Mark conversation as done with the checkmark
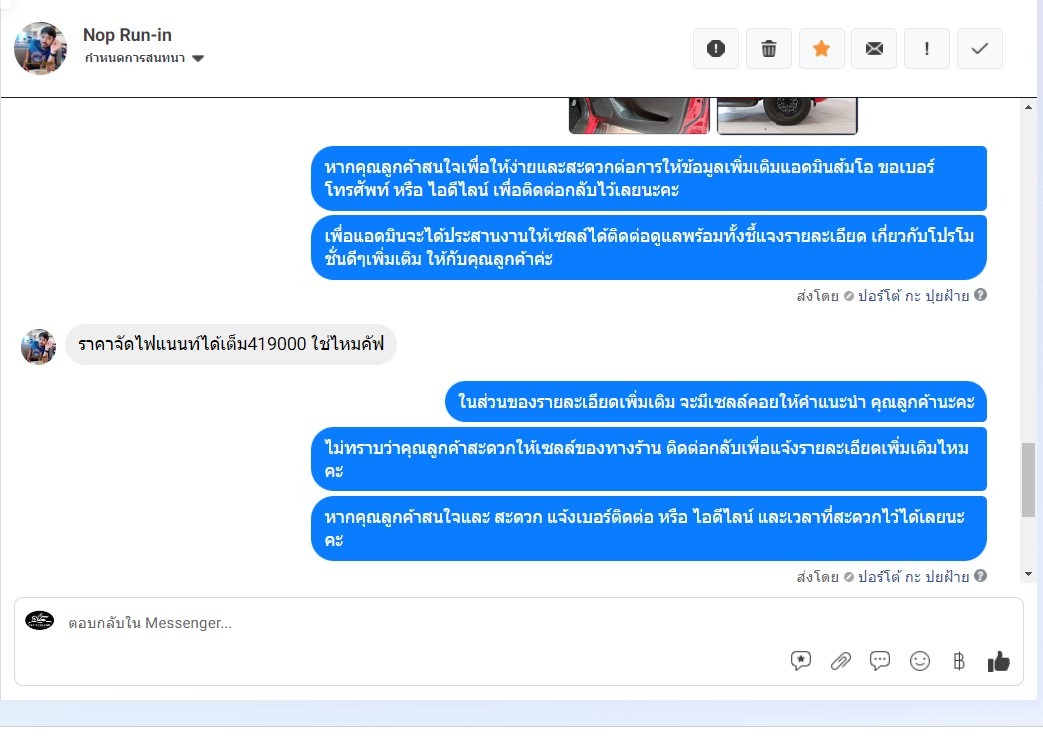Viewport: 1043px width, 743px height. [x=980, y=49]
